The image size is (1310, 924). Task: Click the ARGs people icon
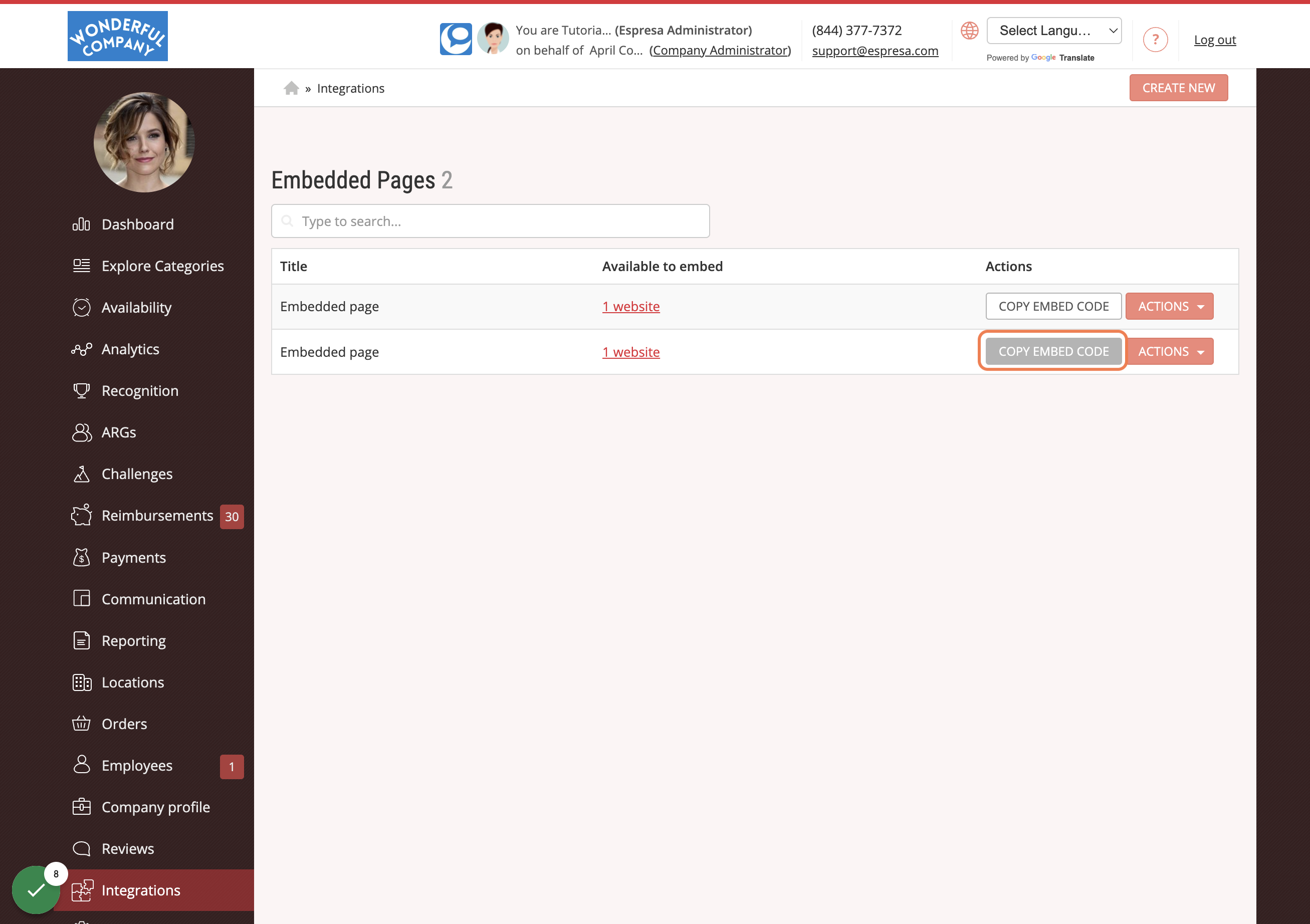(x=81, y=432)
